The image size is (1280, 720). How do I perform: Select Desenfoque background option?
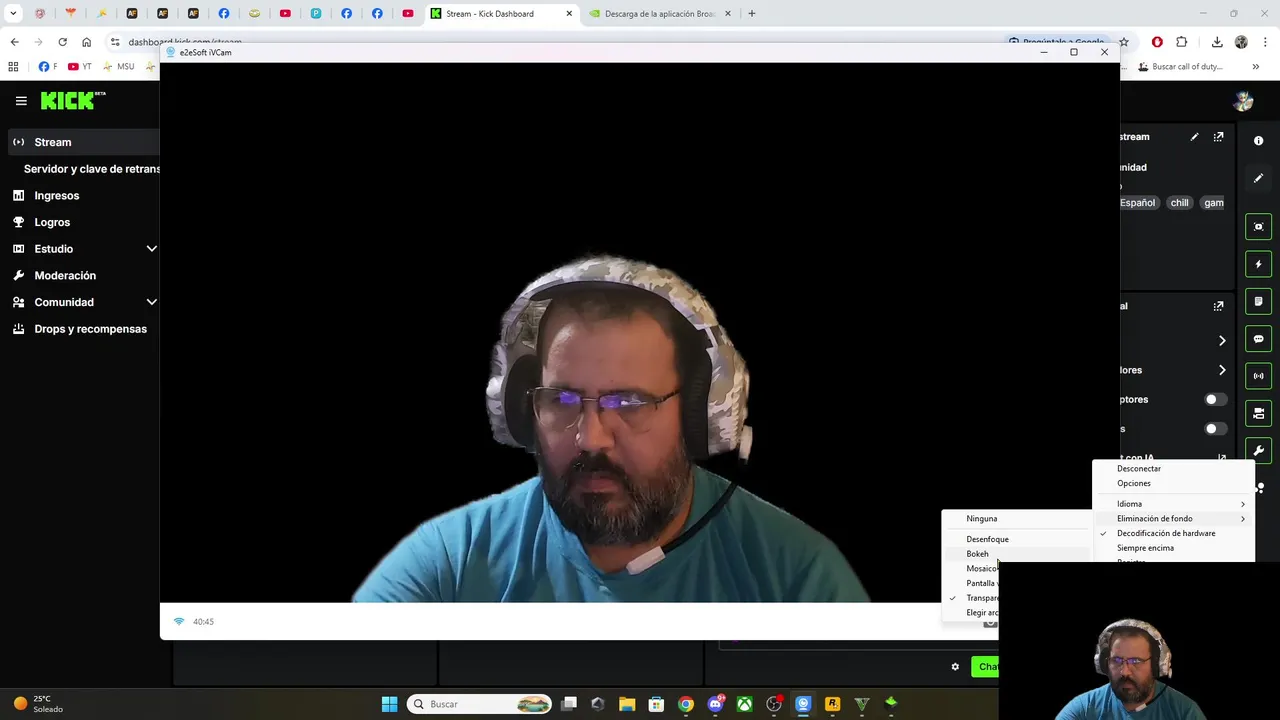coord(1016,539)
